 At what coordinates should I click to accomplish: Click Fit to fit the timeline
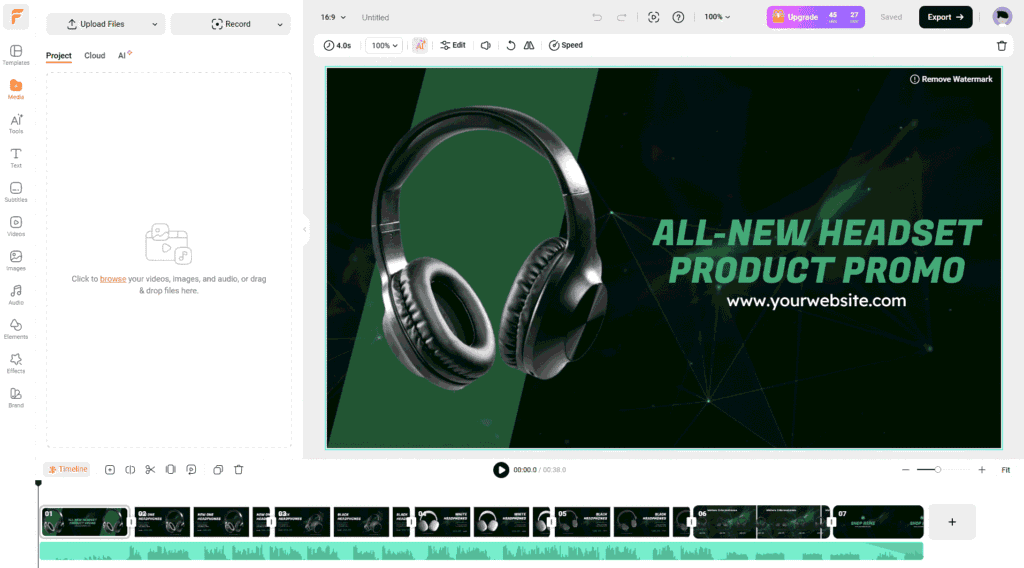point(1006,469)
